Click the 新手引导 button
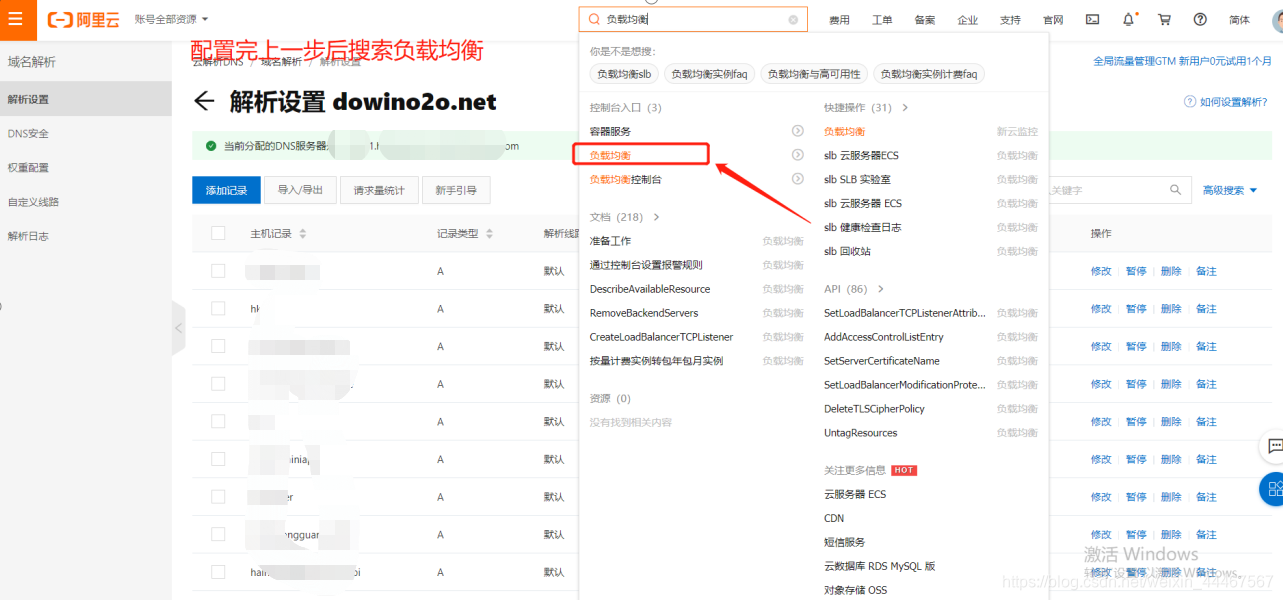 click(x=456, y=190)
